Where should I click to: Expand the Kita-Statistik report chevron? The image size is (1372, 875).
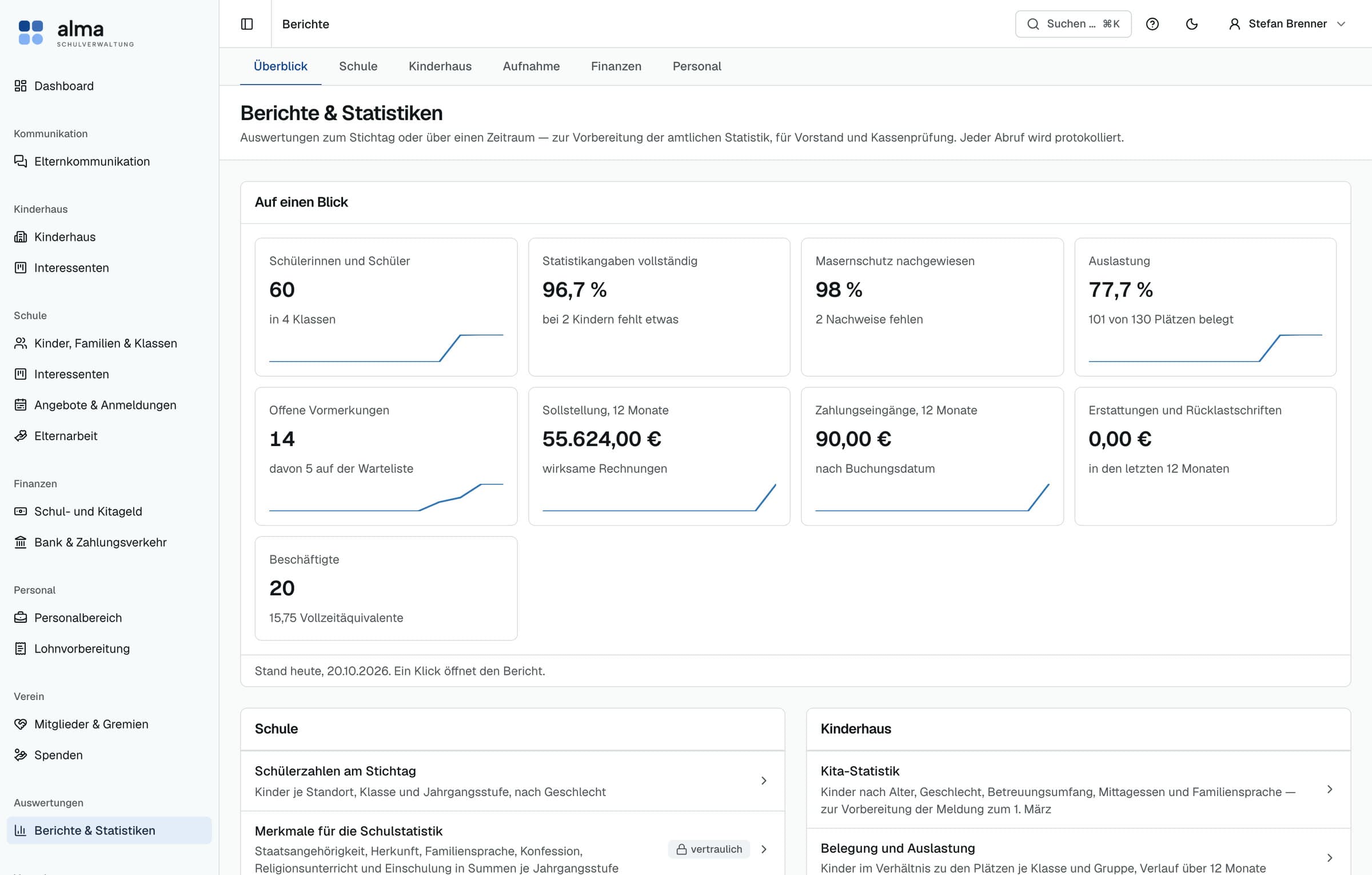[x=1330, y=789]
